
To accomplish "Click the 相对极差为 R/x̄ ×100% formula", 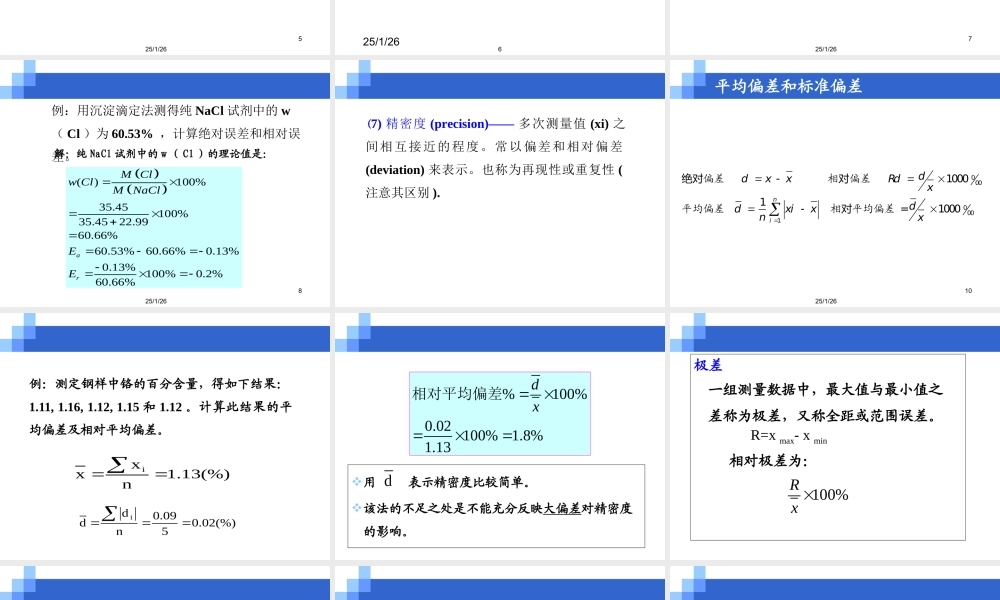I will (x=817, y=495).
